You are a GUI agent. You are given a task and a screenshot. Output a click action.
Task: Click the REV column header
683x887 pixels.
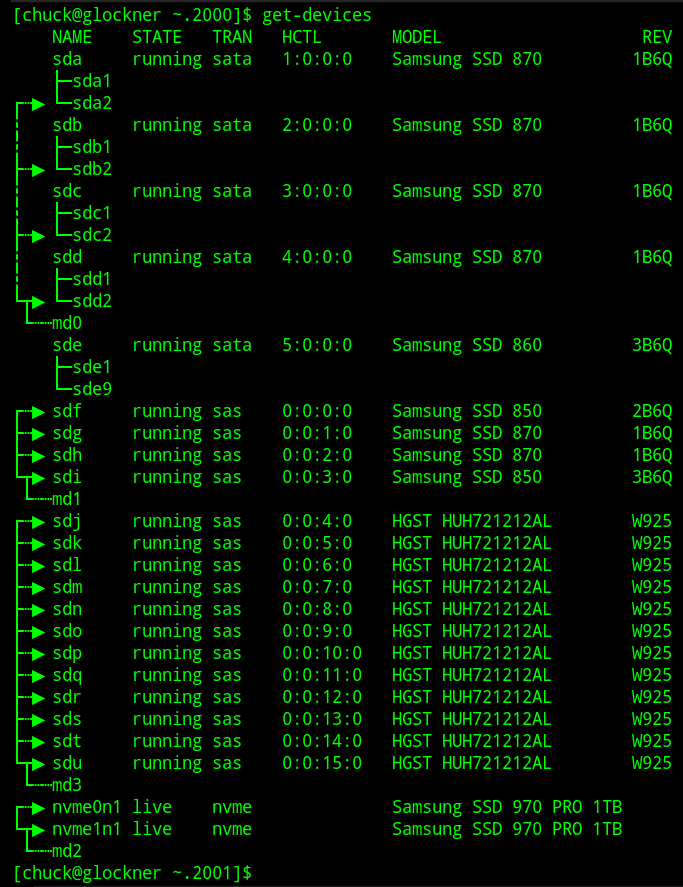pyautogui.click(x=657, y=37)
